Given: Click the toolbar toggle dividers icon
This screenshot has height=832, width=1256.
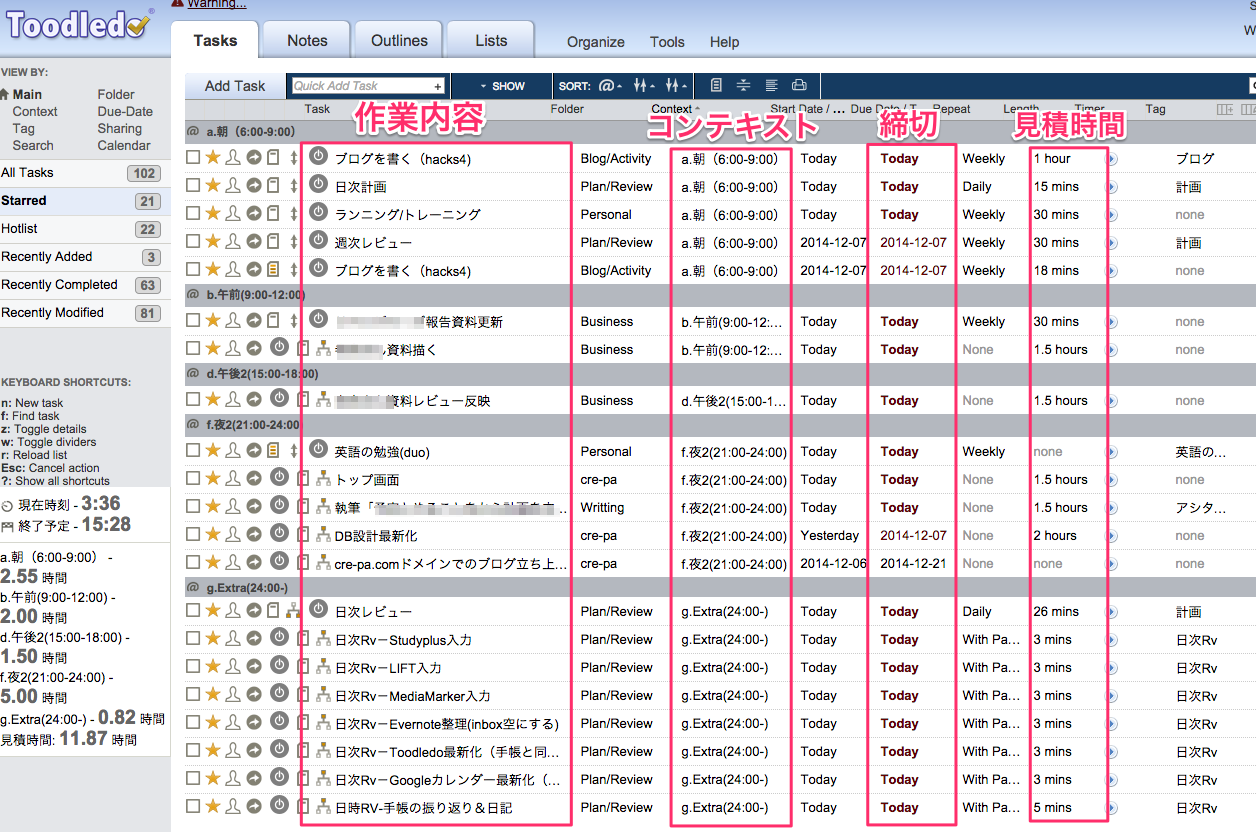Looking at the screenshot, I should click(x=743, y=86).
